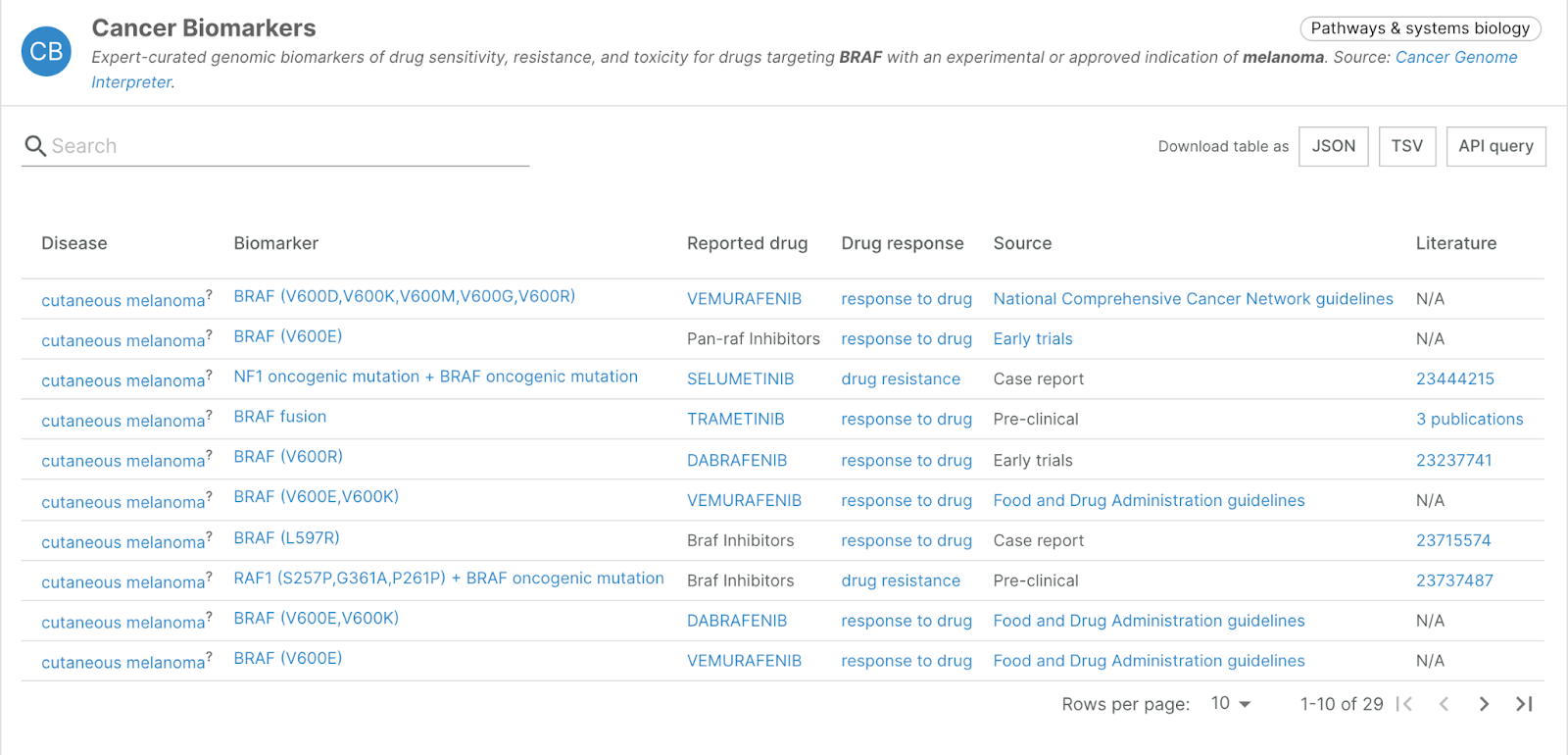Jump to the first page arrow
The width and height of the screenshot is (1568, 755).
pos(1404,704)
